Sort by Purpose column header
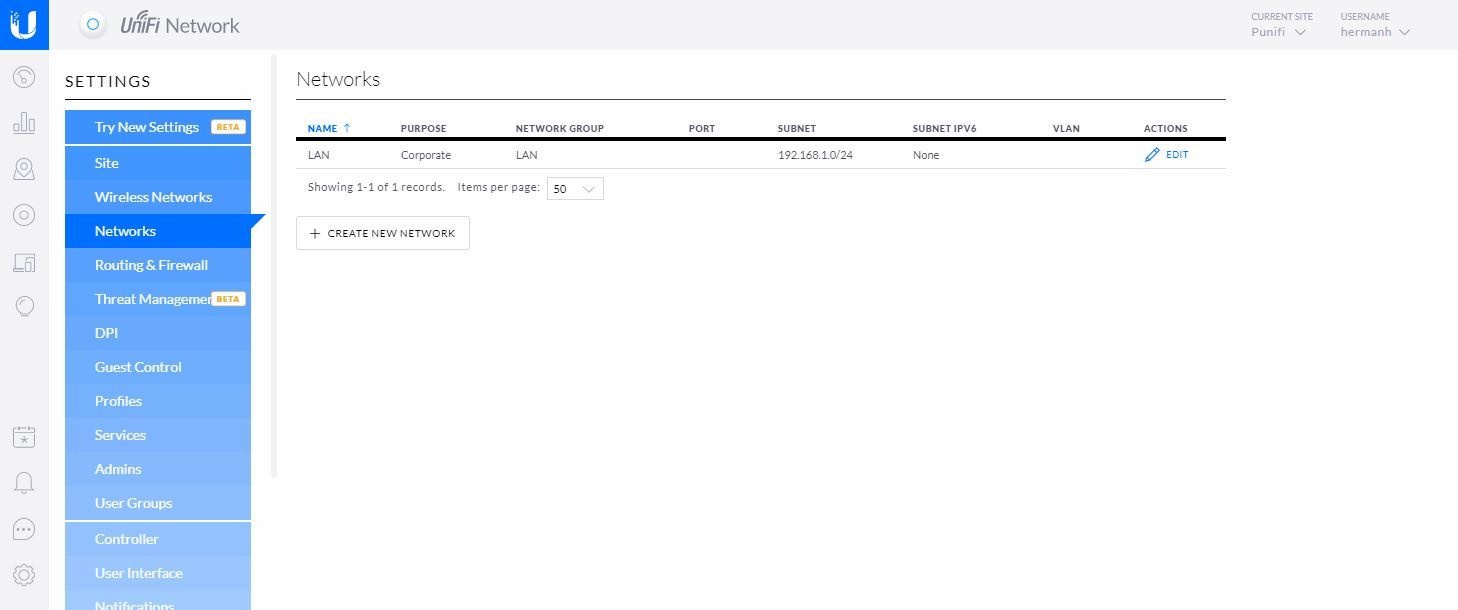The width and height of the screenshot is (1458, 610). [423, 128]
